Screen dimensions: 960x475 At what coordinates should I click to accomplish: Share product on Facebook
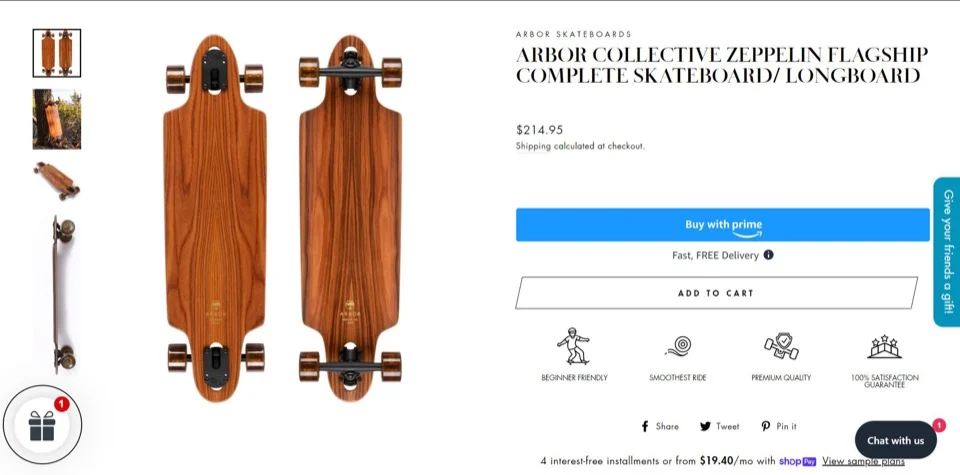tap(660, 426)
